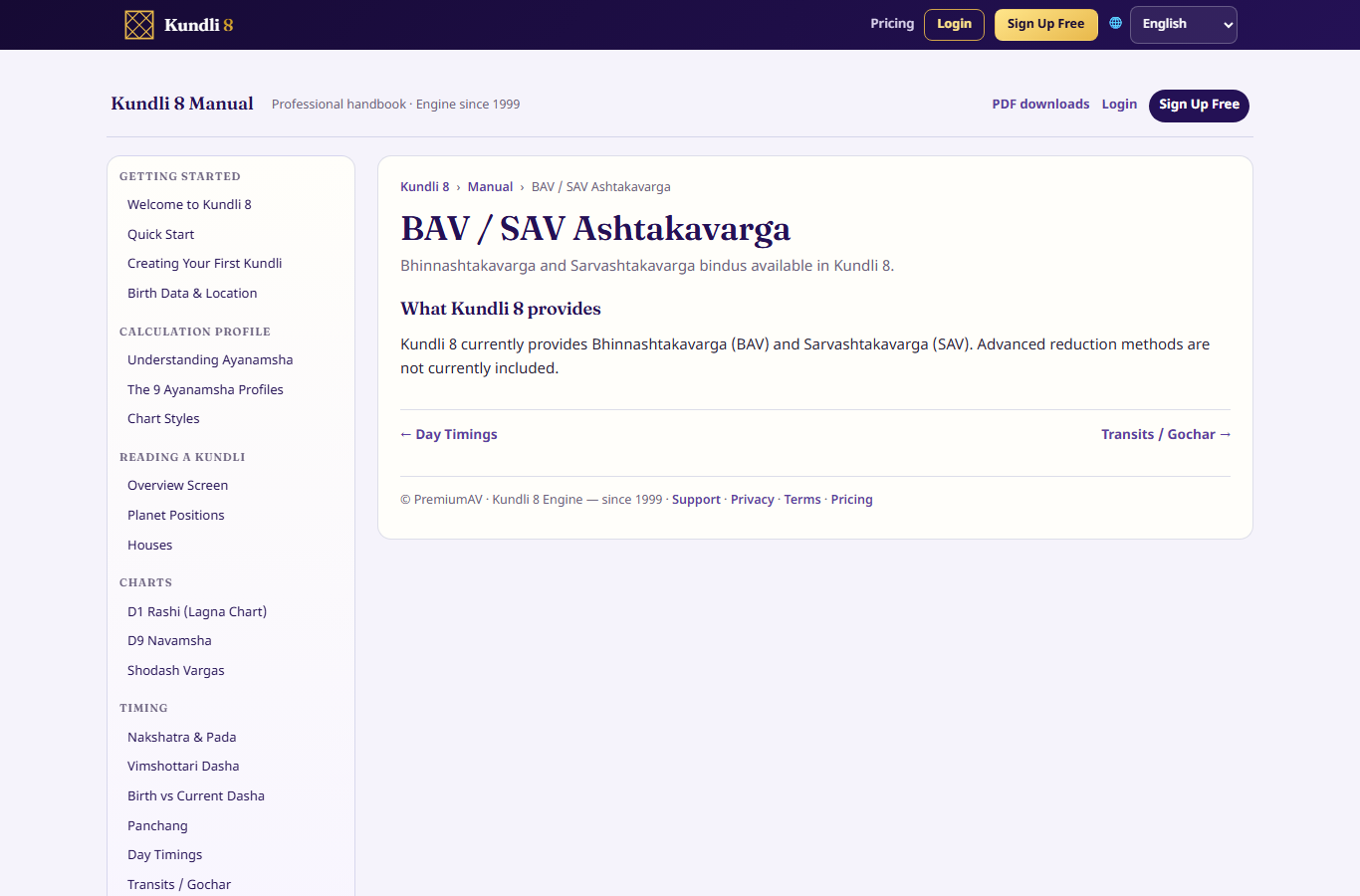
Task: Open the PDF downloads link
Action: pyautogui.click(x=1040, y=105)
